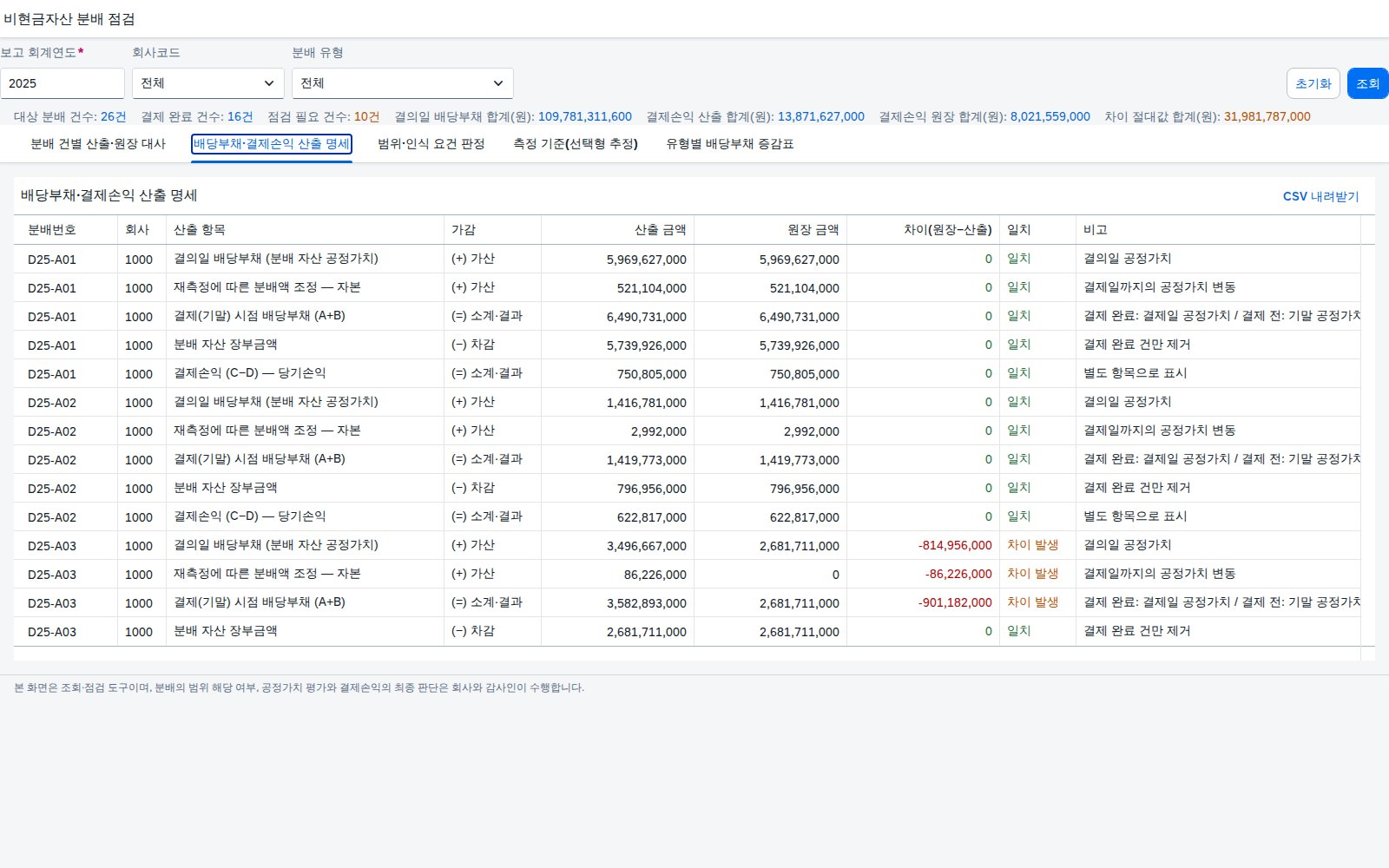Click the 초기화 button

click(x=1313, y=83)
